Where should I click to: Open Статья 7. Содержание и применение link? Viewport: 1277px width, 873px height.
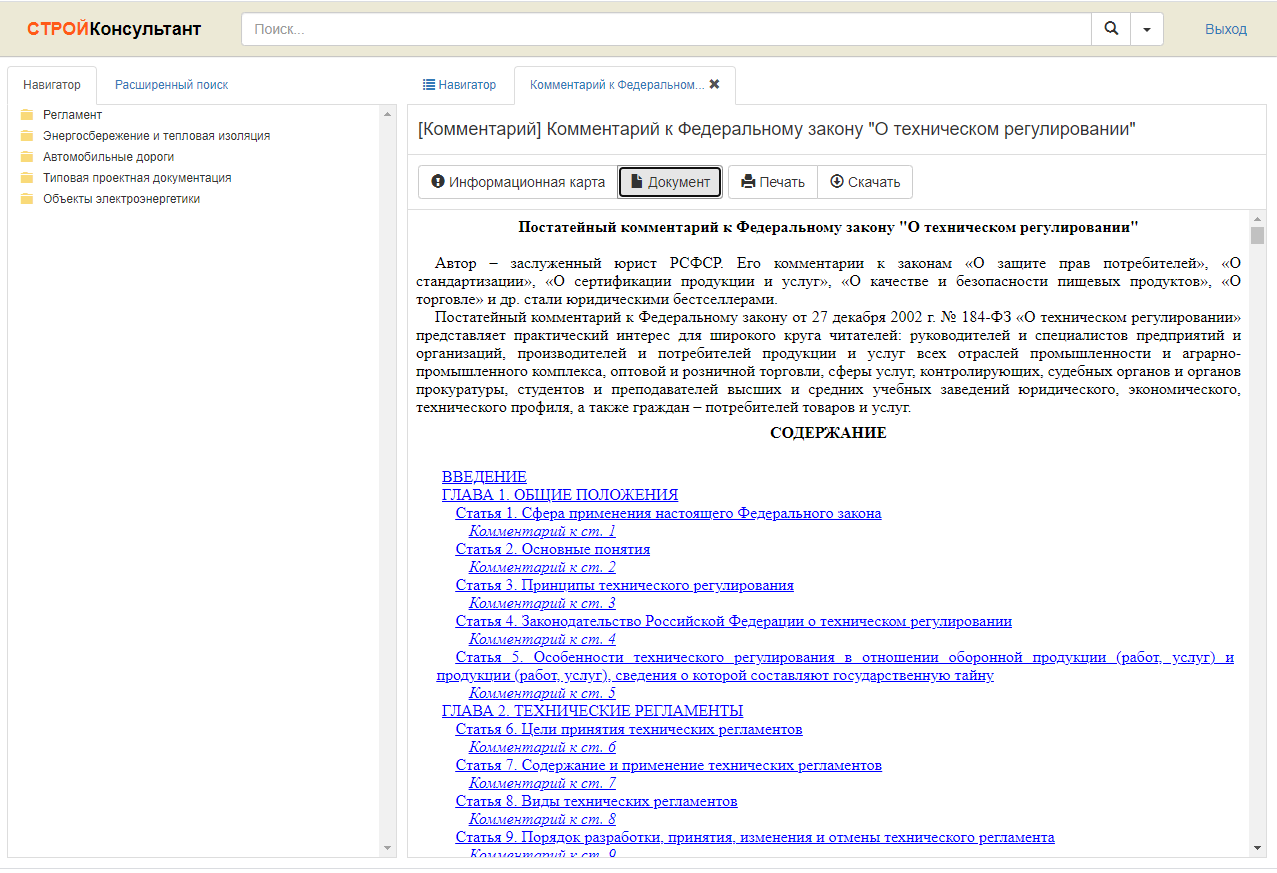click(x=669, y=765)
